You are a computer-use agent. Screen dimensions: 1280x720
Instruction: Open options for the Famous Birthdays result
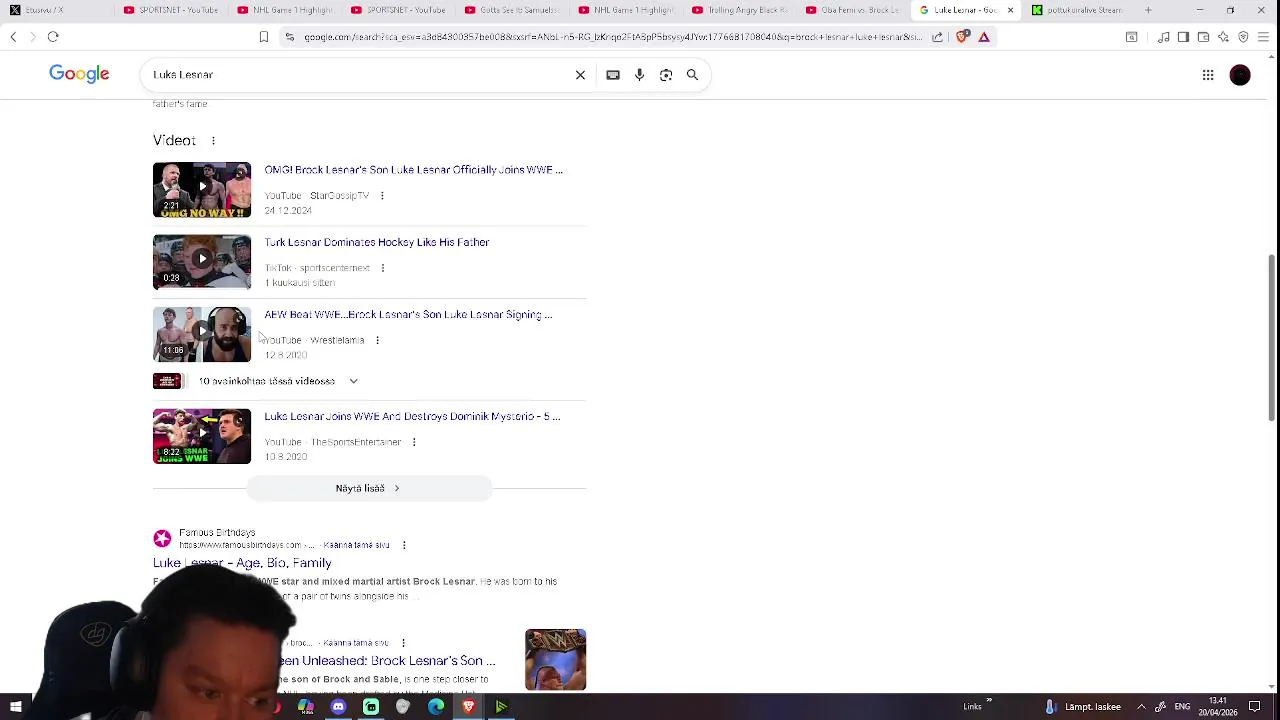pyautogui.click(x=404, y=545)
